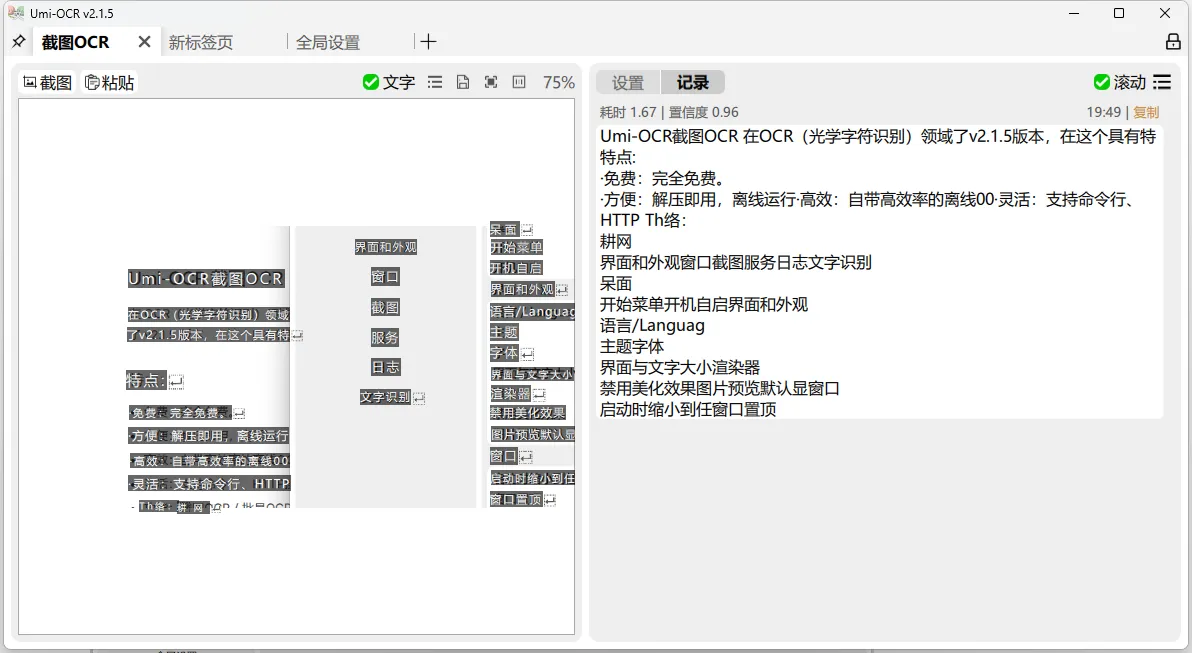
Task: Click the 禁用美化效果 text box in preview
Action: click(x=528, y=413)
